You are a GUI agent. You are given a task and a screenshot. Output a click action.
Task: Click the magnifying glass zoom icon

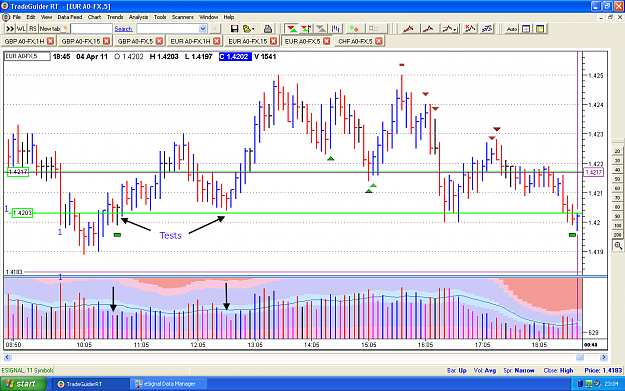pyautogui.click(x=618, y=246)
